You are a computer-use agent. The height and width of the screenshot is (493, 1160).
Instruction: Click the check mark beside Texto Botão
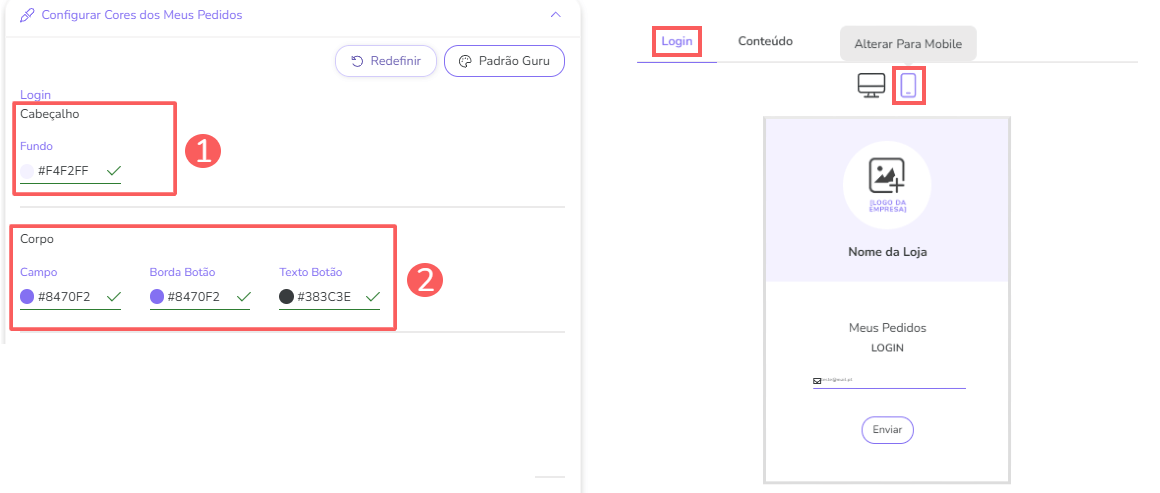click(373, 297)
